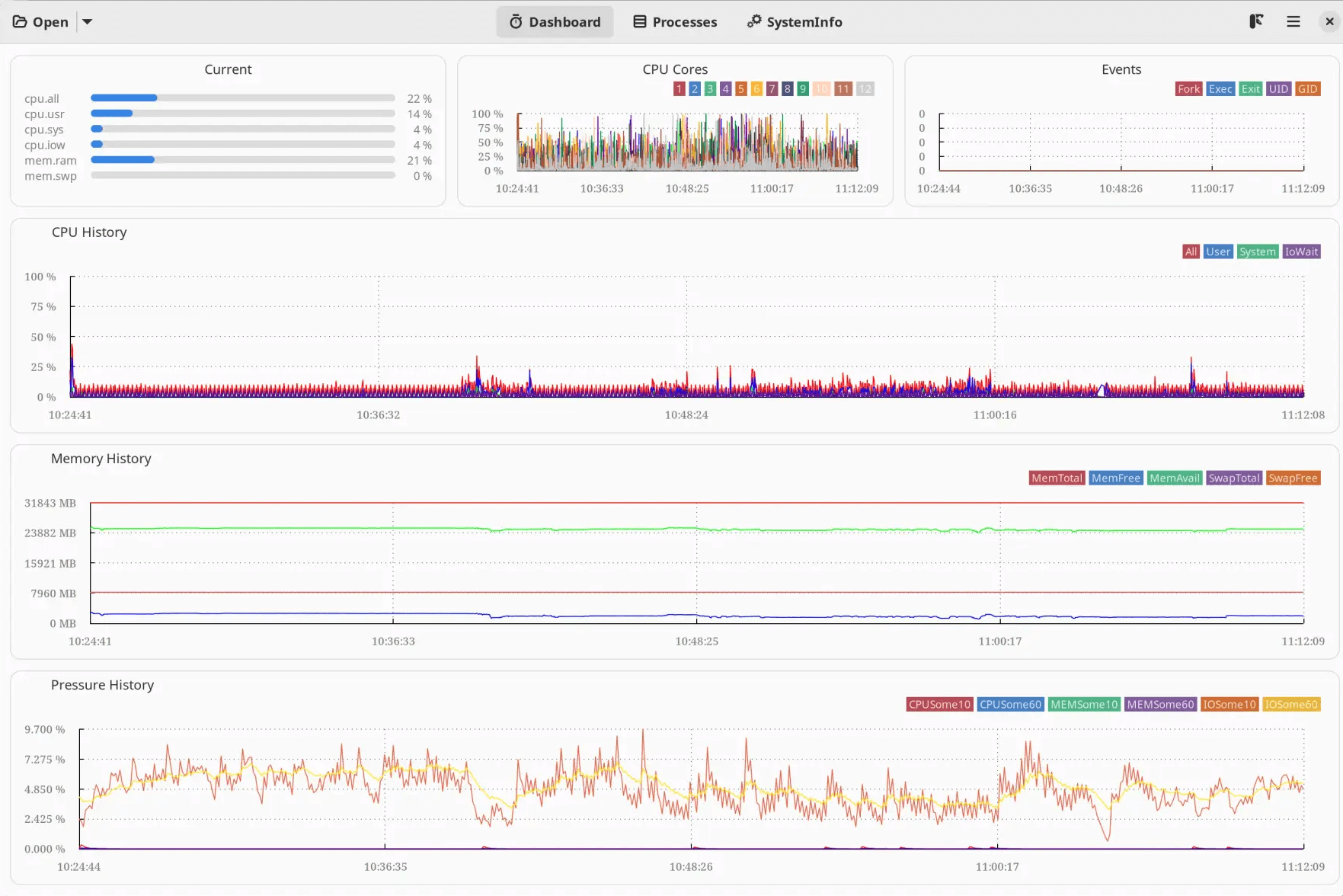Open the hamburger main menu

[1293, 22]
